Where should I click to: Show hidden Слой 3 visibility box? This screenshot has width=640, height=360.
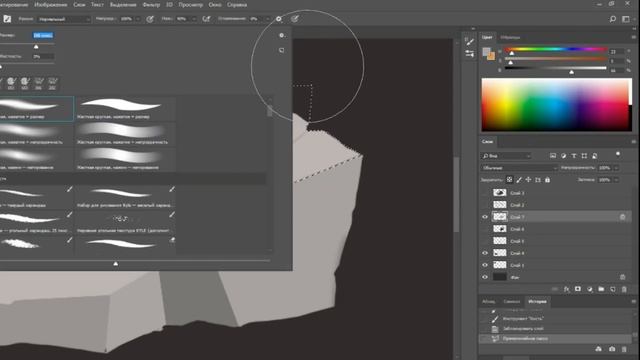pos(485,193)
